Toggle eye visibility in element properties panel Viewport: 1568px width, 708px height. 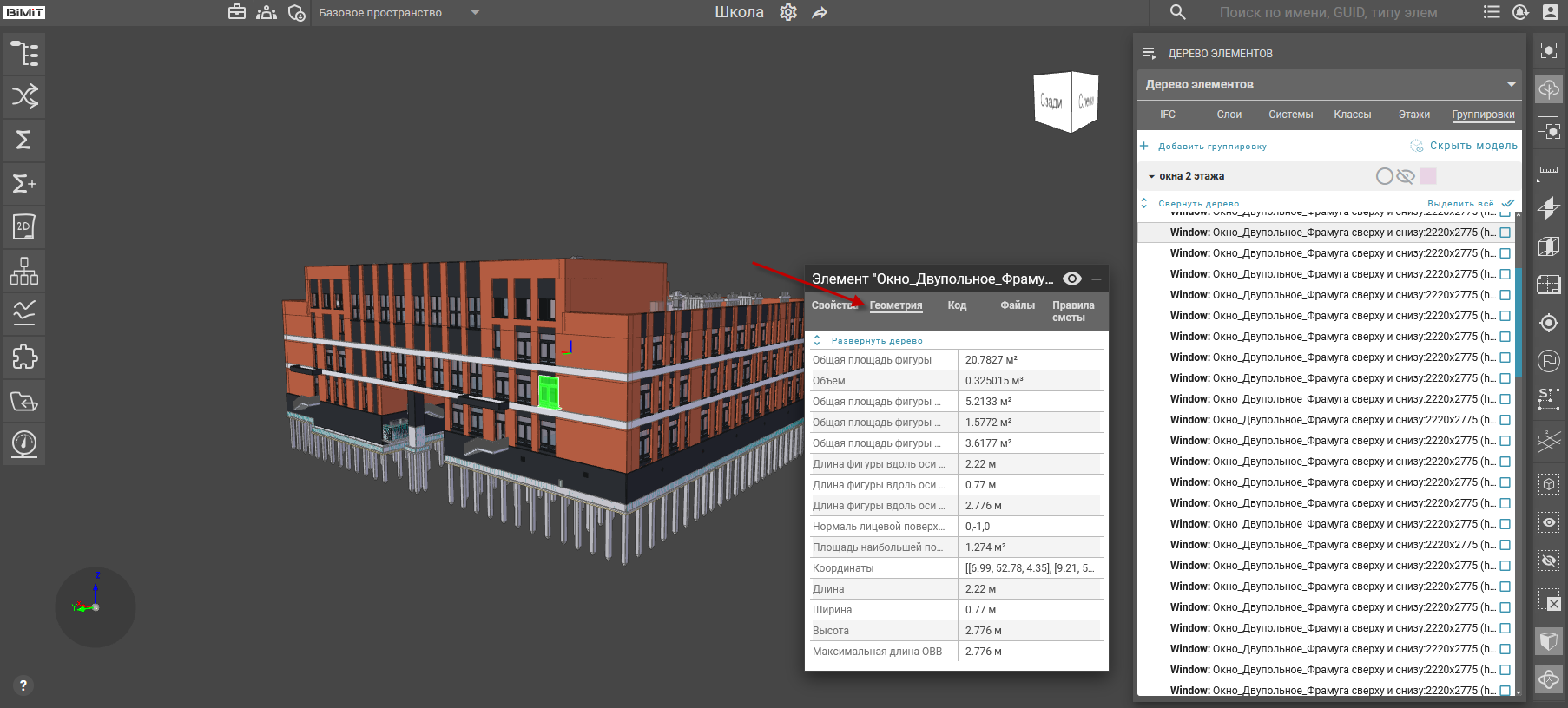pyautogui.click(x=1072, y=279)
